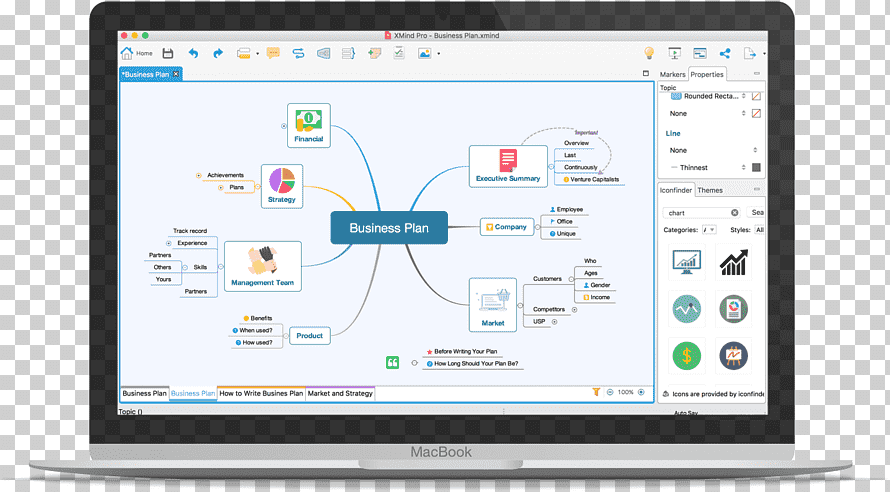Image resolution: width=890 pixels, height=492 pixels.
Task: Open the Market and Strategy sheet tab
Action: [340, 393]
